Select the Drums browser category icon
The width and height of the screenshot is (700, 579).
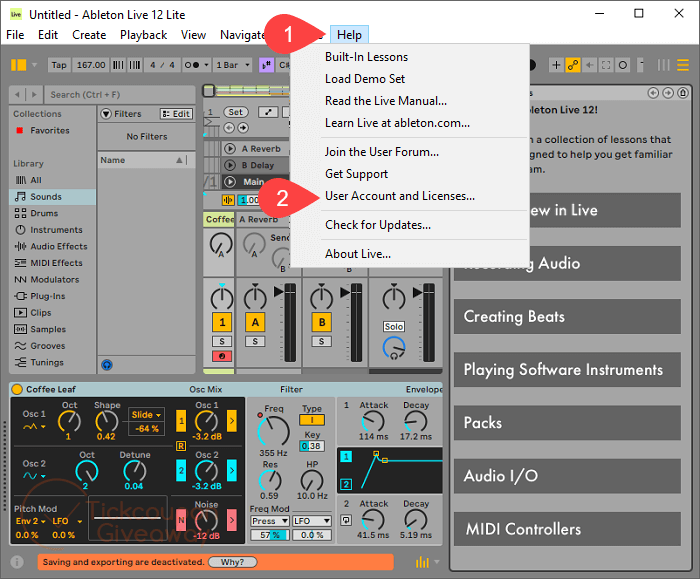(21, 213)
